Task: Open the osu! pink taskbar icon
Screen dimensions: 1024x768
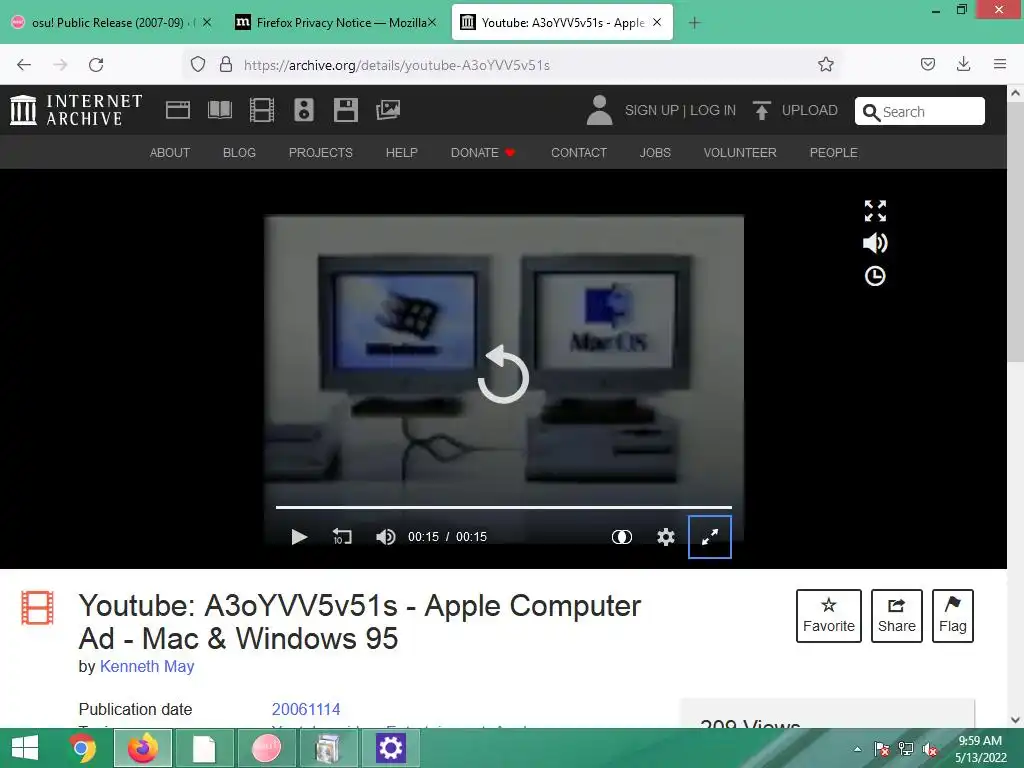Action: 266,748
